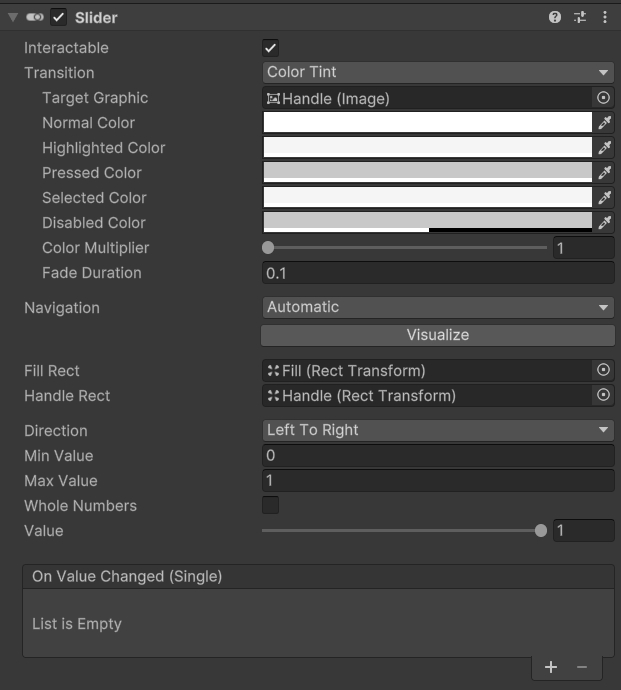Click the Handle Rect object picker circle
The height and width of the screenshot is (690, 621).
pos(603,395)
